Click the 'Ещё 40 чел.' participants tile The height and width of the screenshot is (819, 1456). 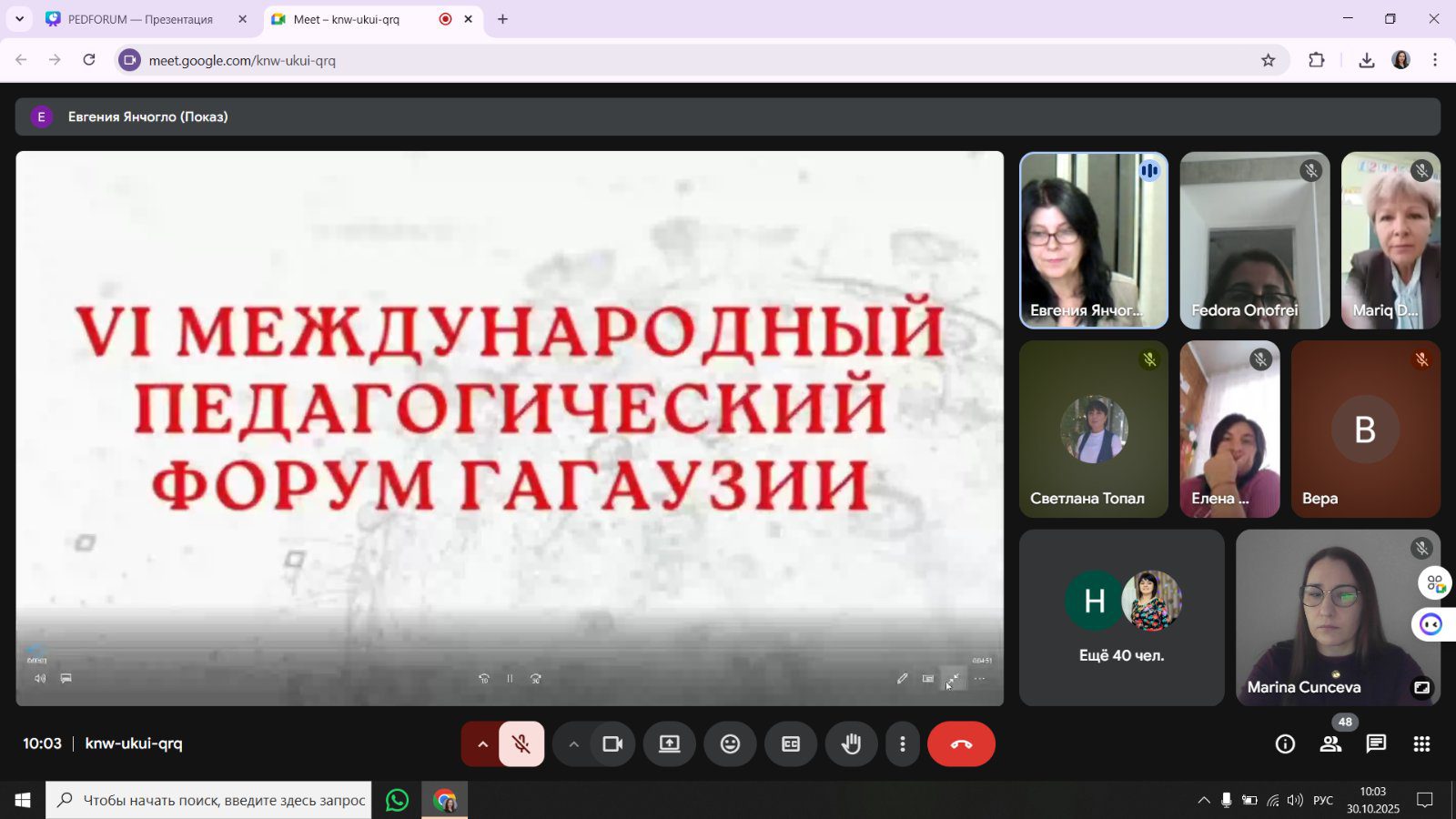coord(1121,618)
